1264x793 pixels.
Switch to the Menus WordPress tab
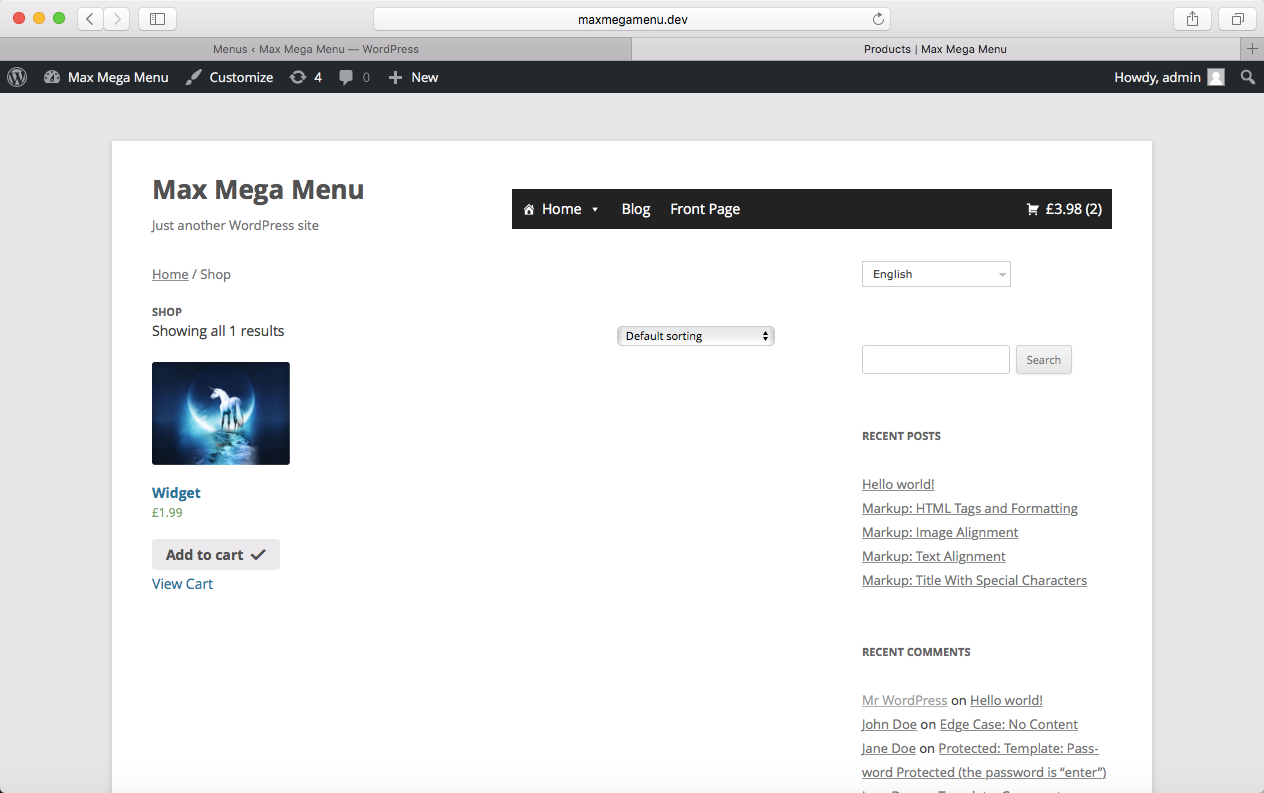point(316,48)
